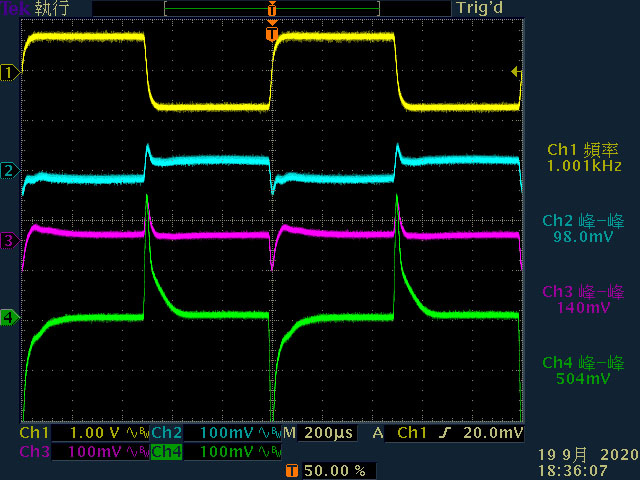Click the Tek logo

(x=15, y=8)
